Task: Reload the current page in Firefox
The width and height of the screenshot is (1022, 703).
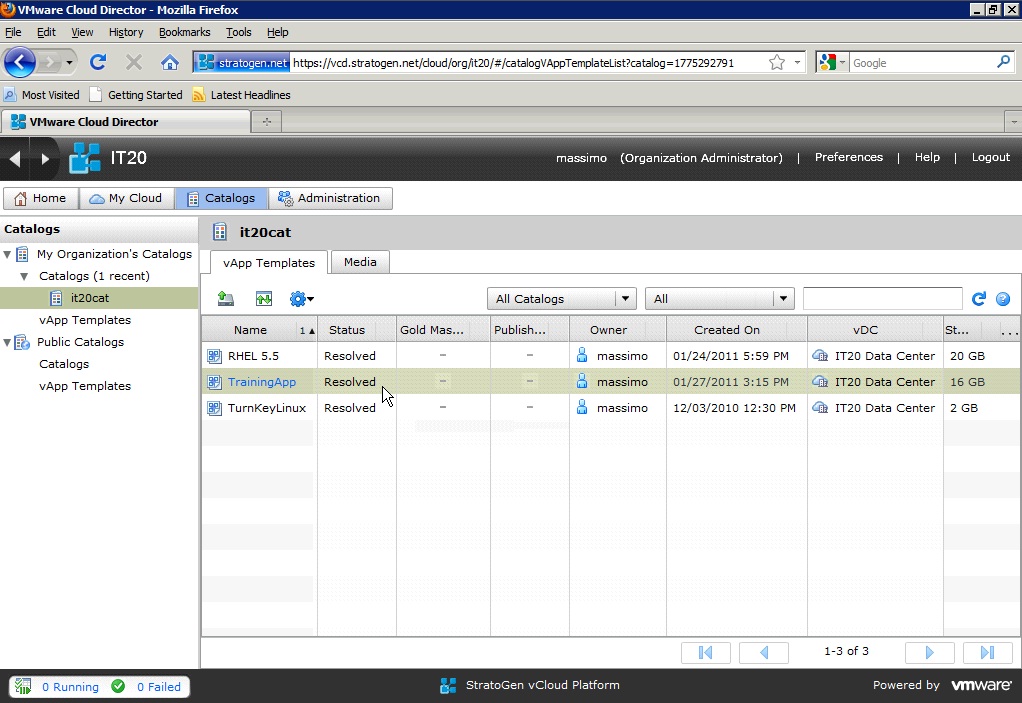Action: click(x=98, y=63)
